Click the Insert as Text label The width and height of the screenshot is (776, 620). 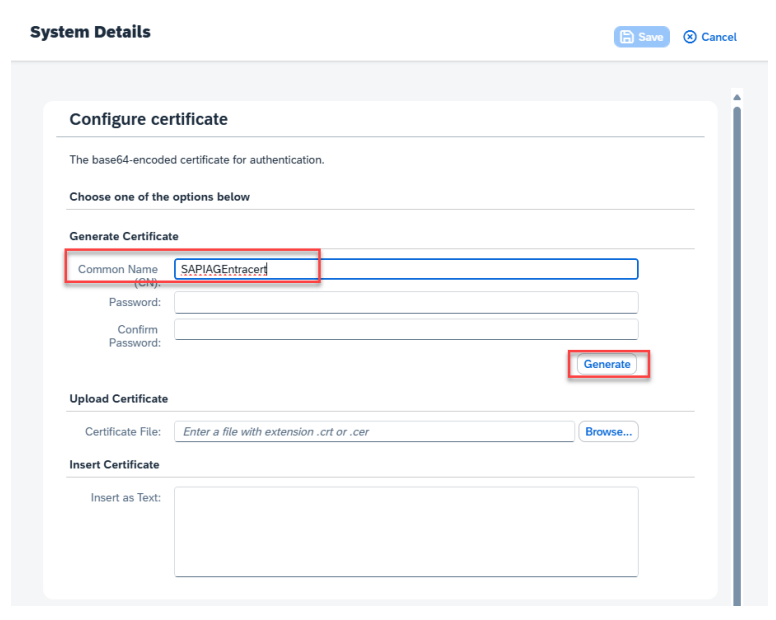[x=125, y=498]
